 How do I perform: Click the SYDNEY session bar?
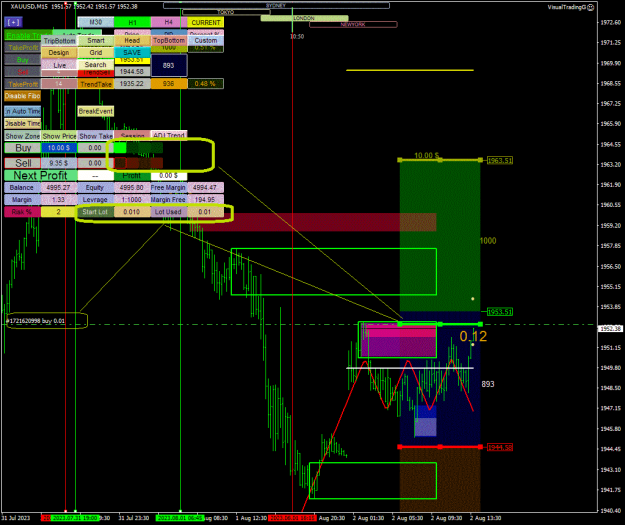(x=276, y=6)
